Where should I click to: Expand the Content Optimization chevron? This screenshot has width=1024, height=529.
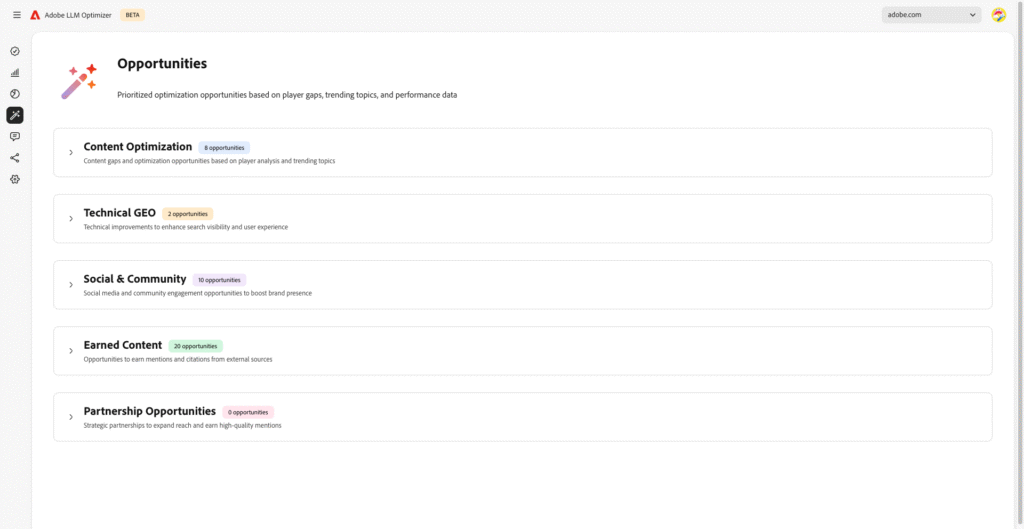(71, 153)
